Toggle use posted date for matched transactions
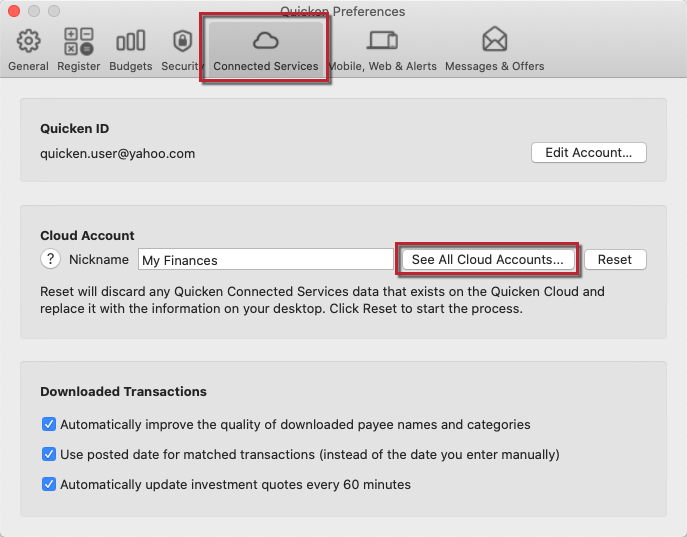Image resolution: width=687 pixels, height=537 pixels. tap(49, 454)
